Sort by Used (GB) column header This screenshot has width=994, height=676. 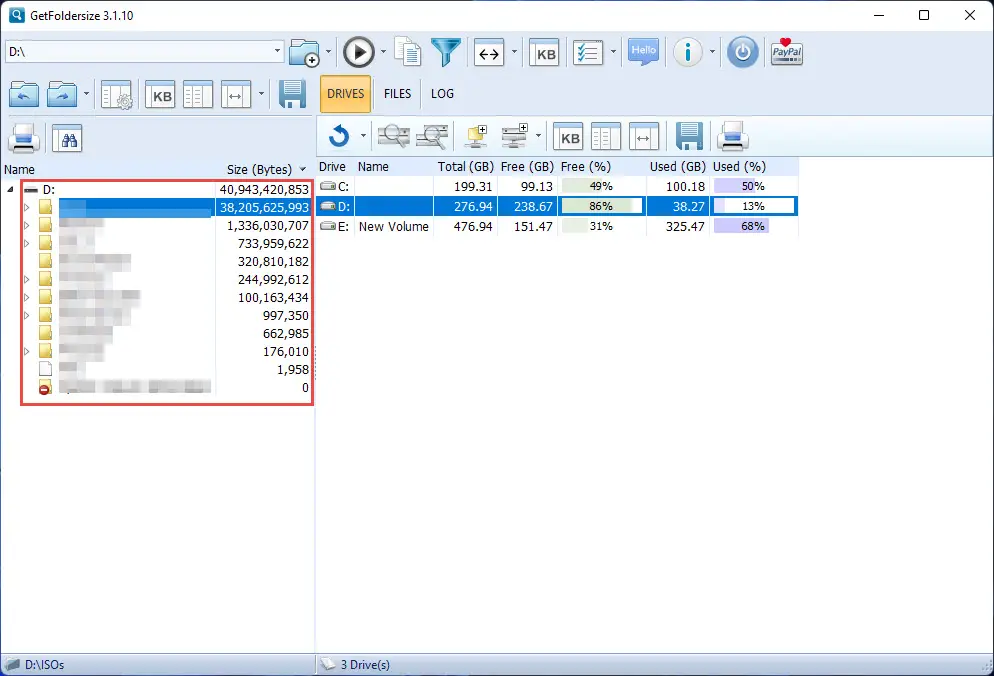pyautogui.click(x=677, y=167)
